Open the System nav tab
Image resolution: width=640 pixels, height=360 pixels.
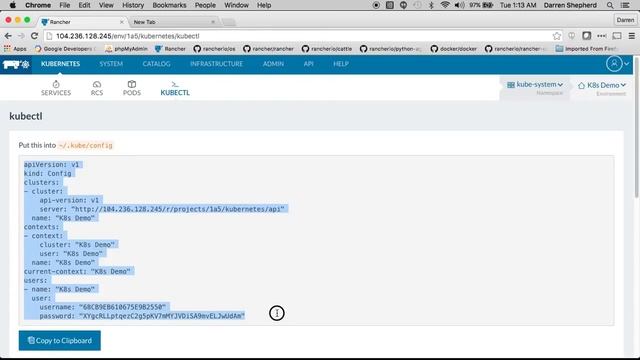tap(111, 64)
